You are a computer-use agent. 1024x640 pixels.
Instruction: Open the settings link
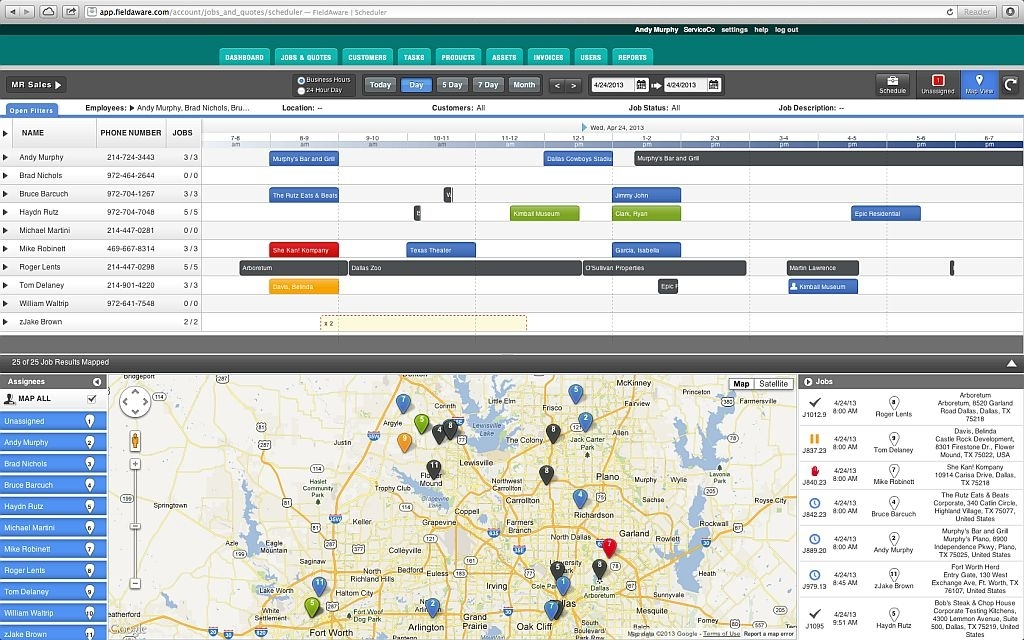[734, 29]
